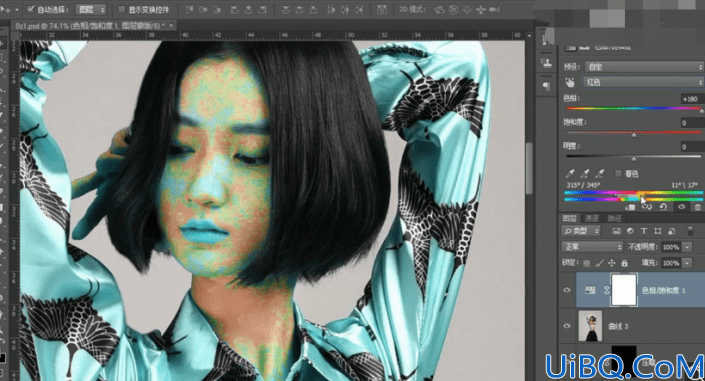The height and width of the screenshot is (381, 705).
Task: Expand the opacity 100% dropdown arrow
Action: 687,247
